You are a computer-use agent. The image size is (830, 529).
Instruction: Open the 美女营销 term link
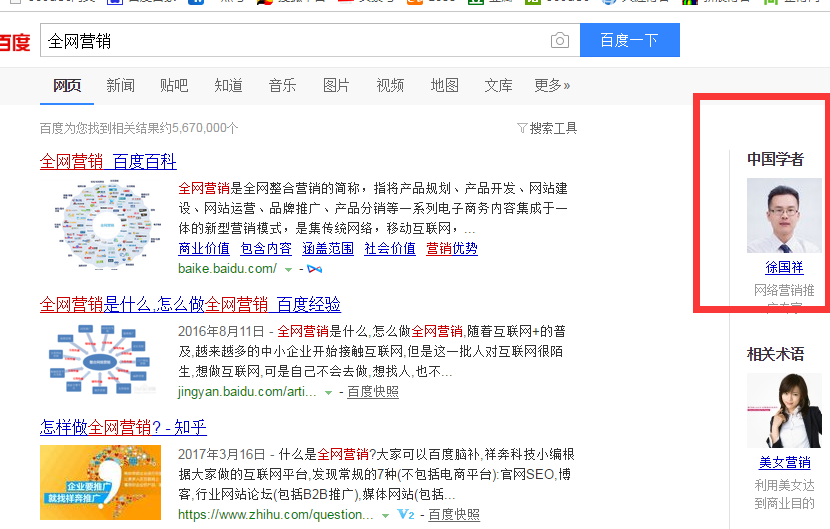(x=784, y=463)
